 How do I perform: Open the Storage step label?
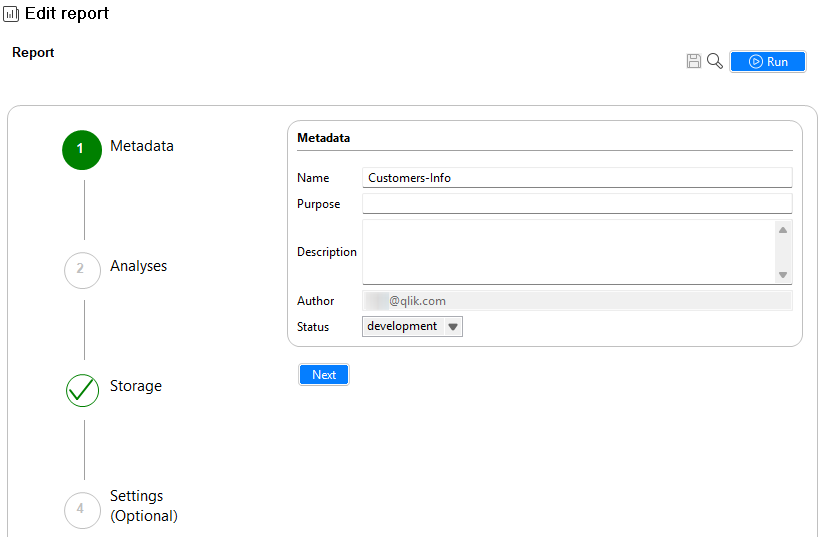click(136, 386)
